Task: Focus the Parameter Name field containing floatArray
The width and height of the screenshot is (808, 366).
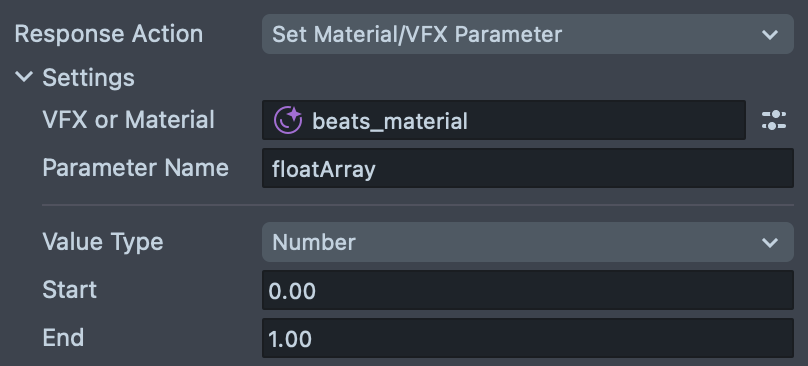Action: click(x=528, y=168)
